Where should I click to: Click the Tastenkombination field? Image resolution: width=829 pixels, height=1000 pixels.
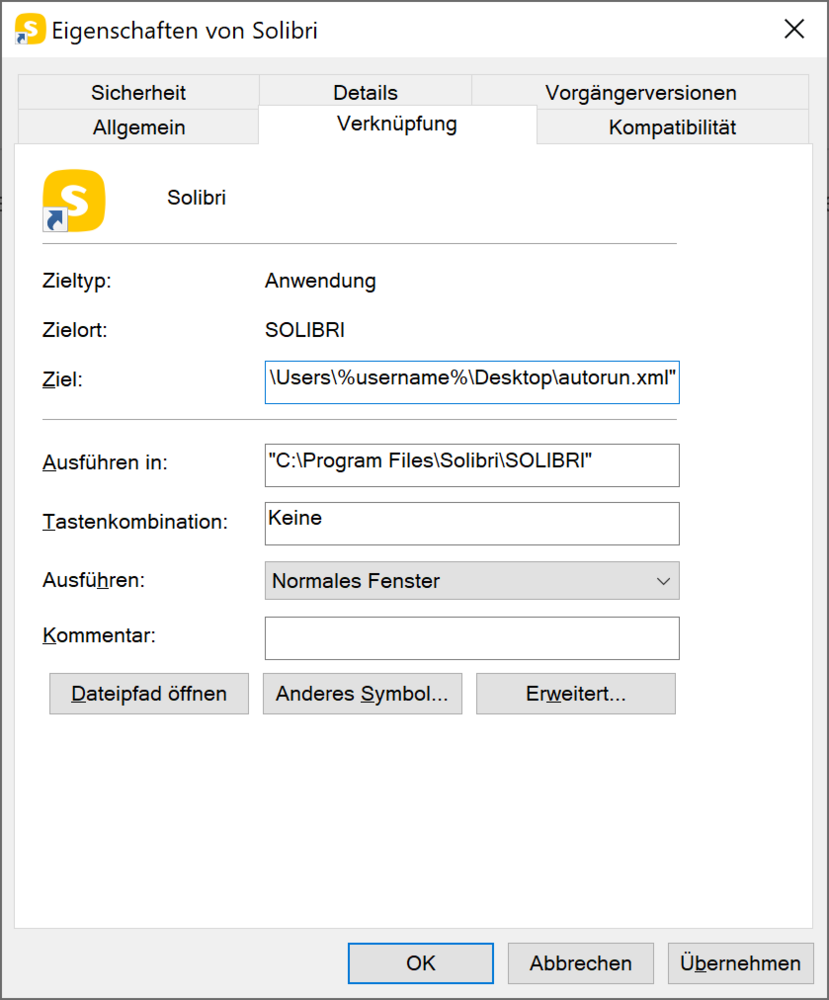pyautogui.click(x=472, y=524)
